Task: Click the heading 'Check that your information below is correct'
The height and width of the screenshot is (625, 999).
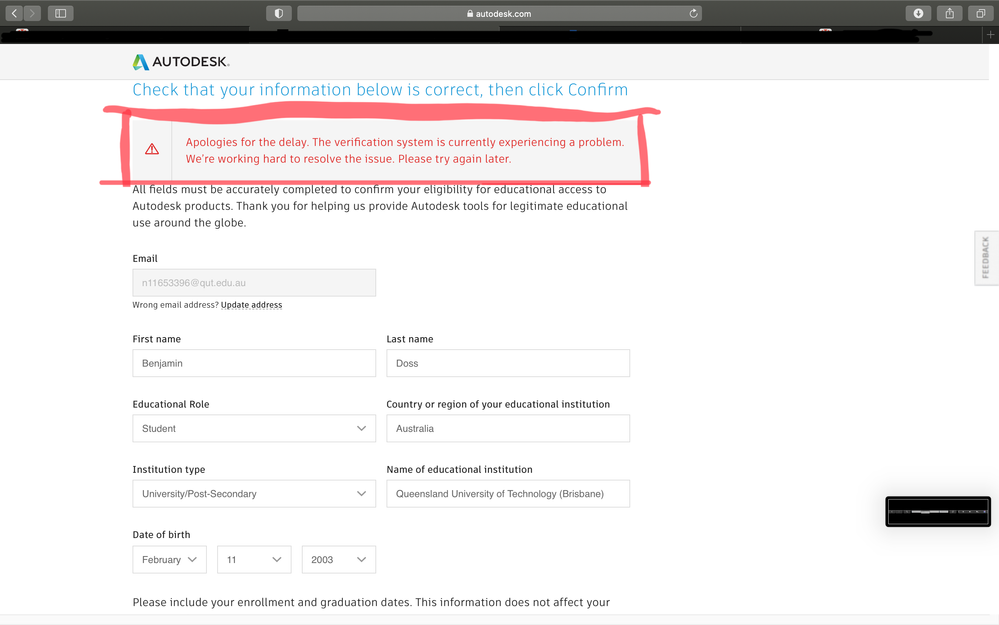Action: click(380, 90)
